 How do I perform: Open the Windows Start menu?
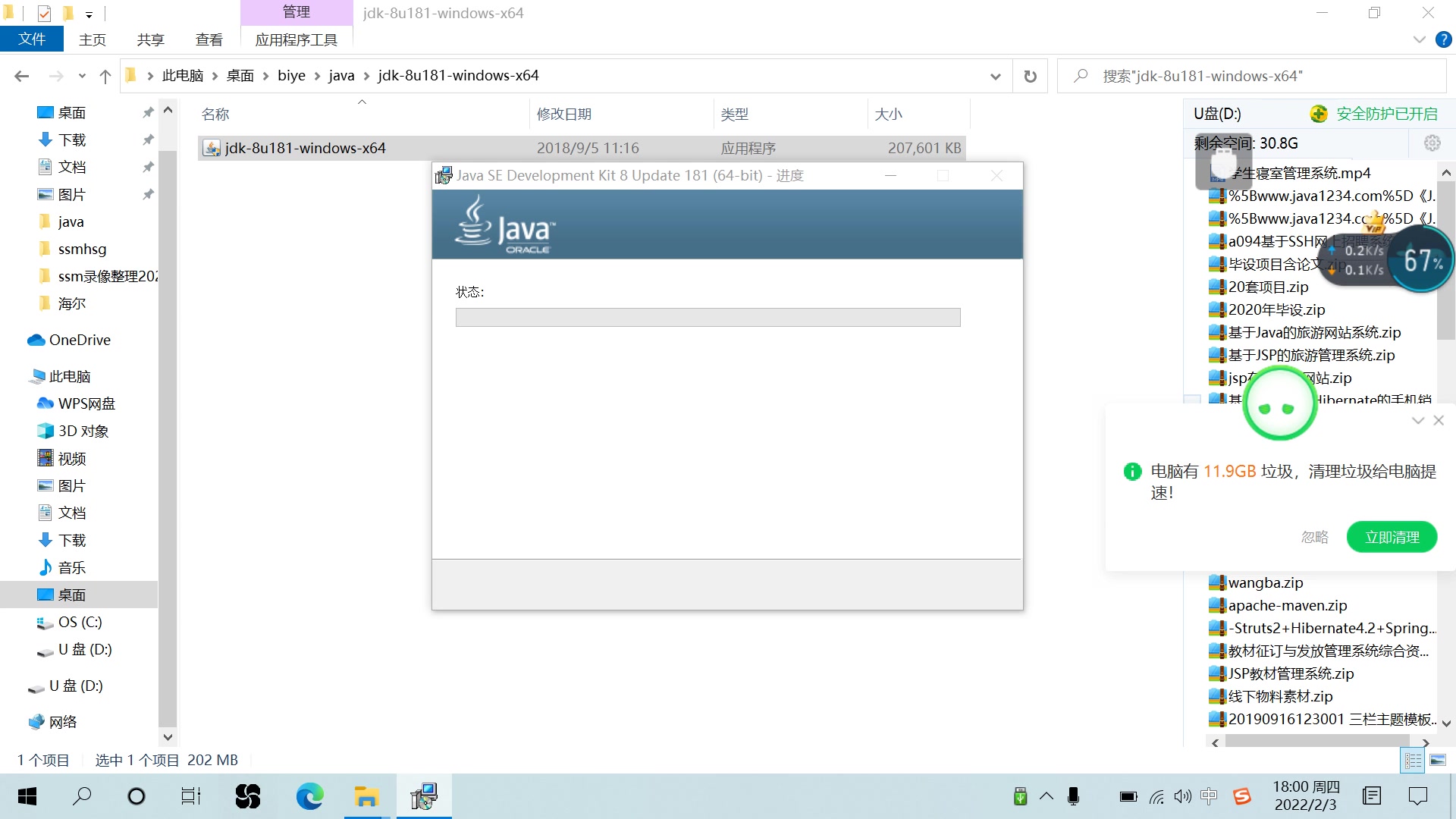coord(27,796)
